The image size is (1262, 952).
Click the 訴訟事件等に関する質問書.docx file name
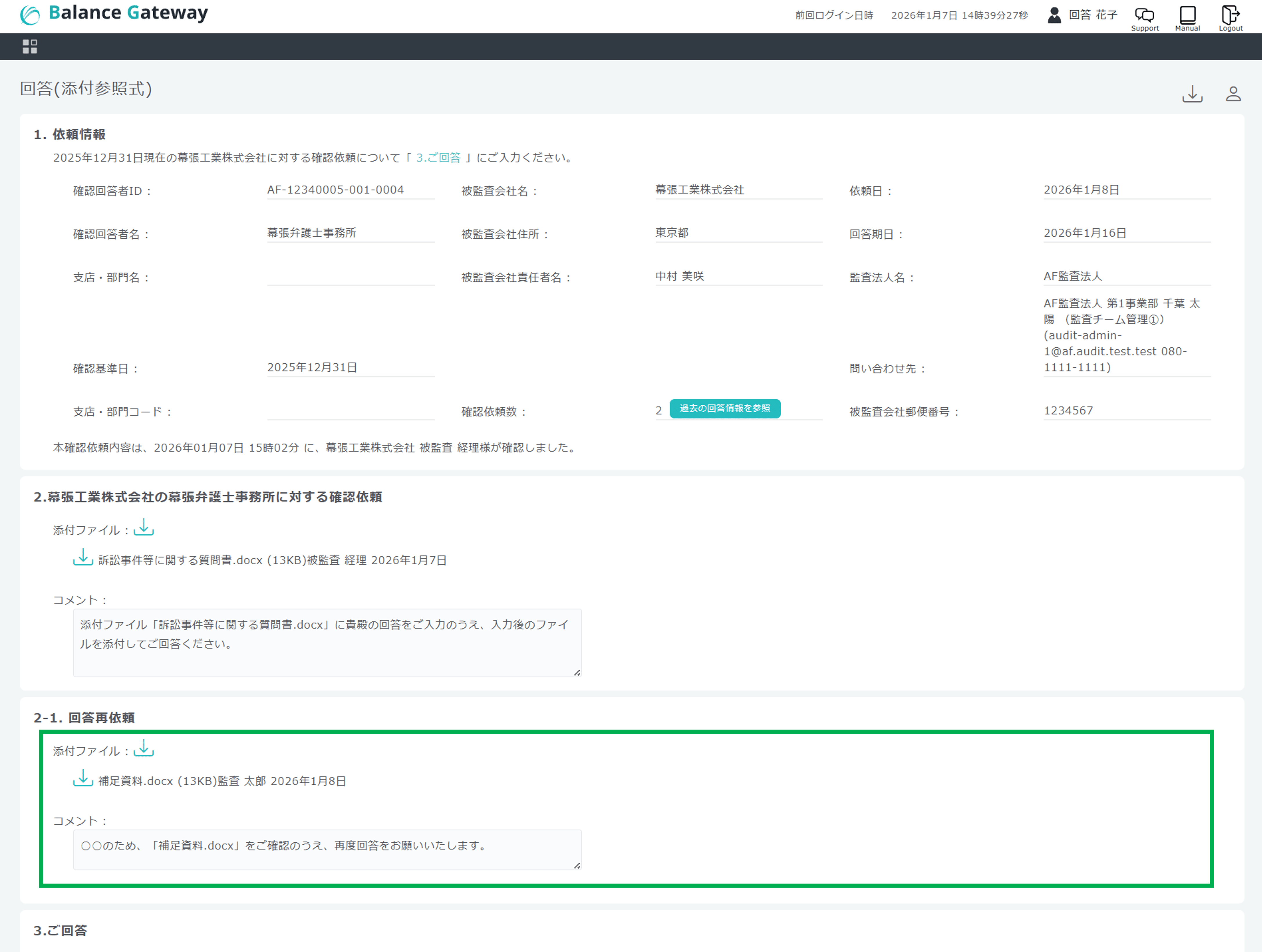(180, 561)
